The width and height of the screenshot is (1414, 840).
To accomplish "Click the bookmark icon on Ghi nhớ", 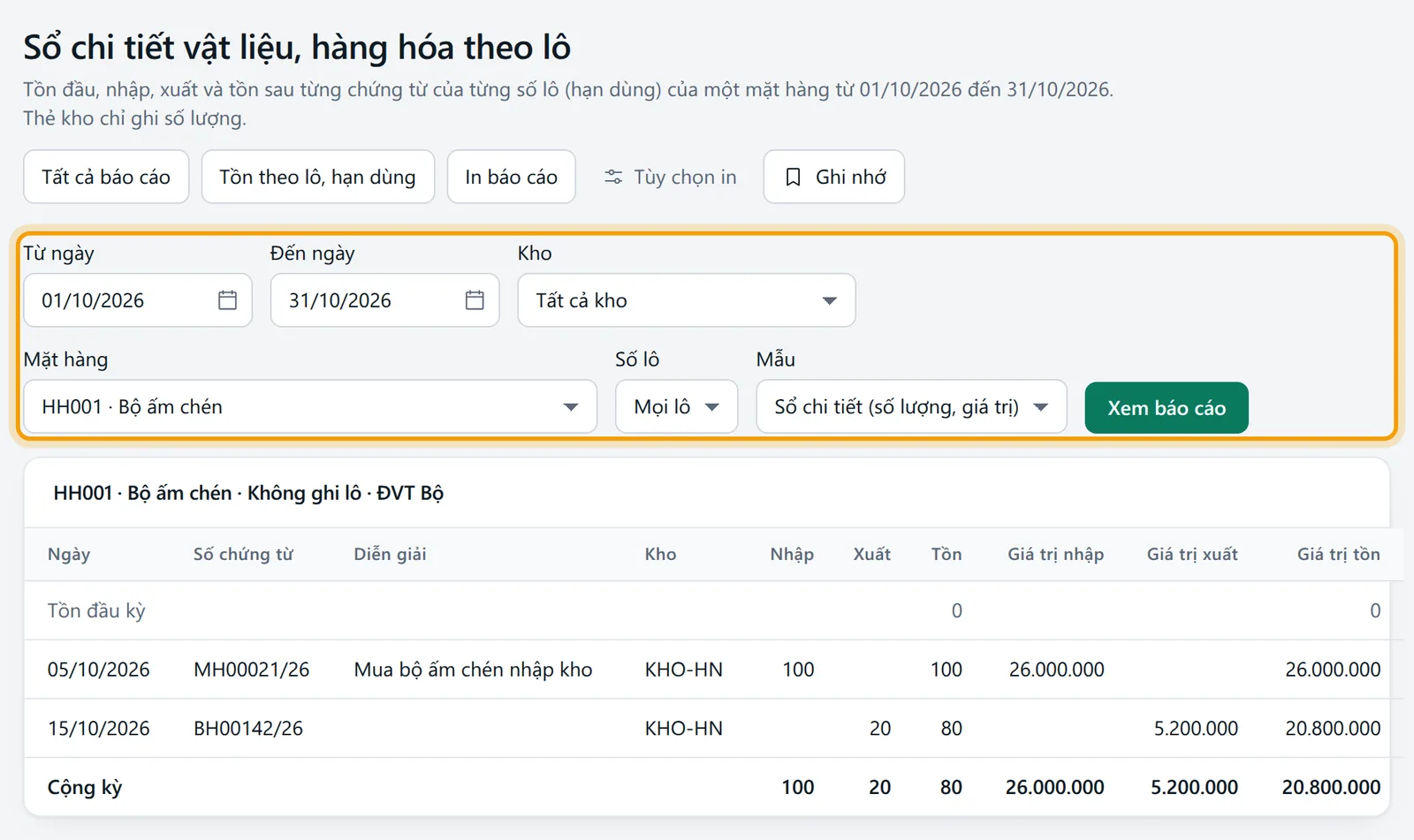I will coord(794,178).
